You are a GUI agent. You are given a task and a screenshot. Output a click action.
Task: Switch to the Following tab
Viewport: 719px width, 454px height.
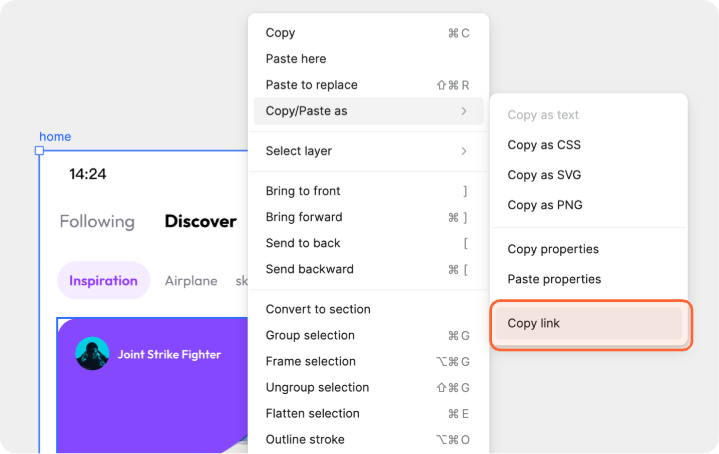coord(97,221)
